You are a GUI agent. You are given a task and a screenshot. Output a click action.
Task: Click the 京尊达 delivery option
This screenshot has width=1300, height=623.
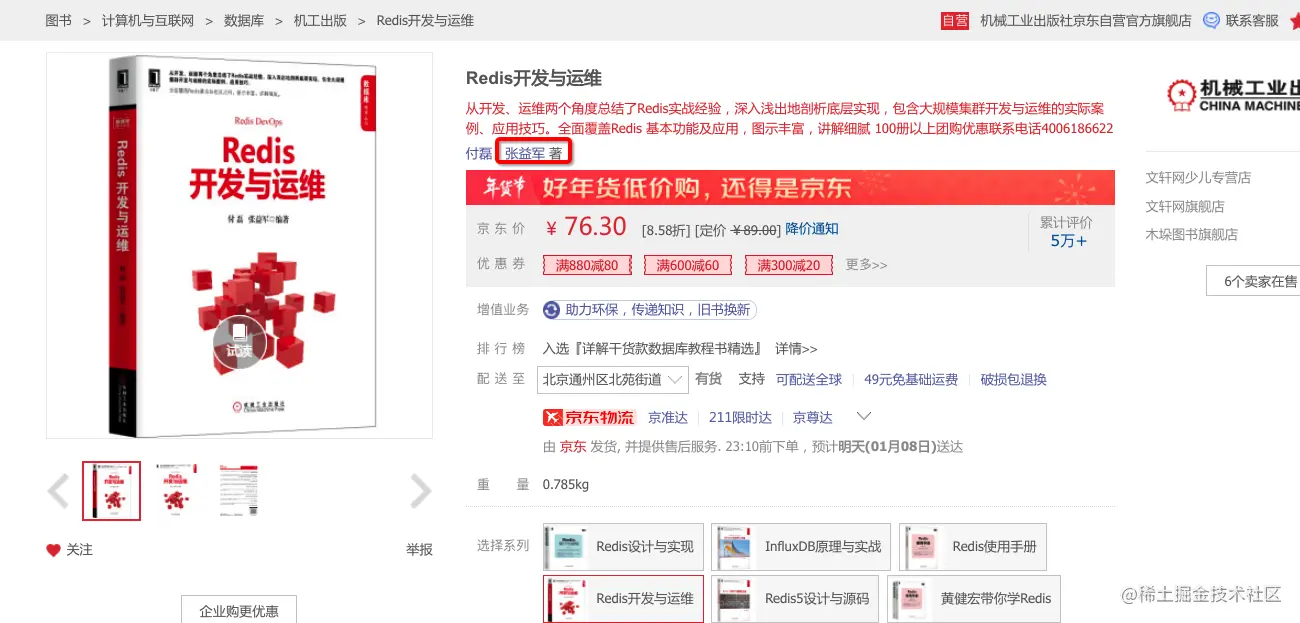[813, 417]
